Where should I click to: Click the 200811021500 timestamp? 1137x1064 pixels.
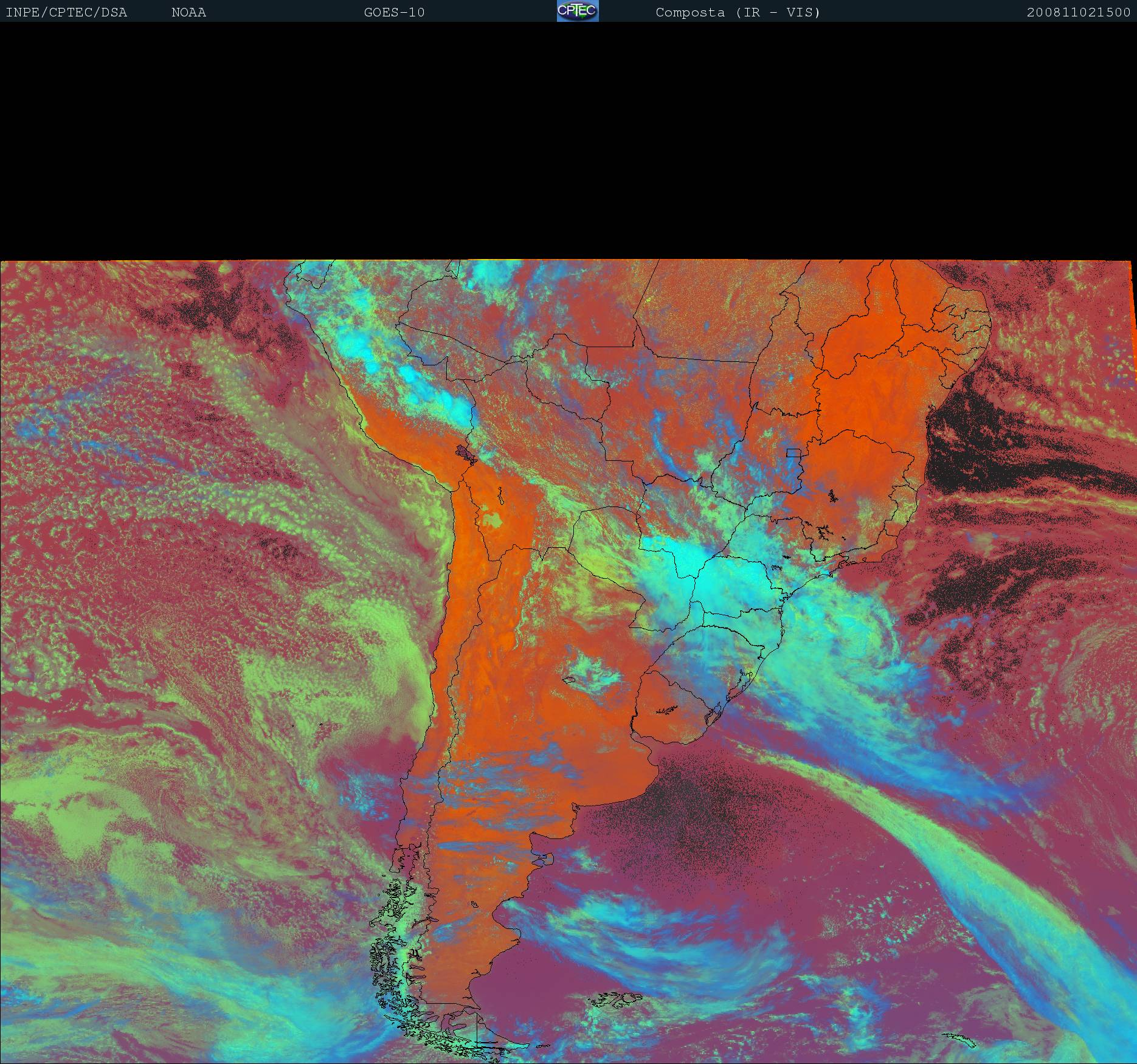coord(1078,13)
